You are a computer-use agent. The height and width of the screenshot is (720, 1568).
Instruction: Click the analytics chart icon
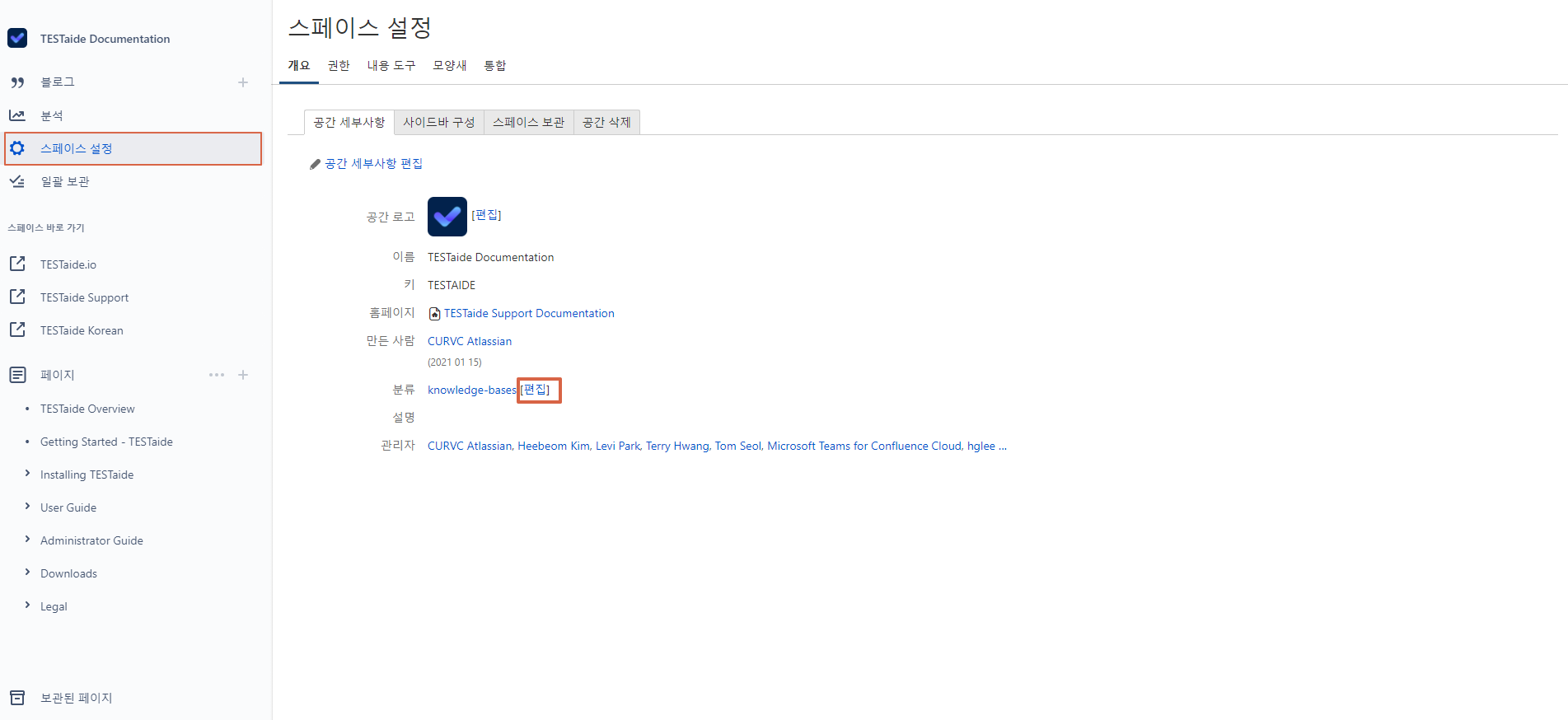tap(17, 115)
